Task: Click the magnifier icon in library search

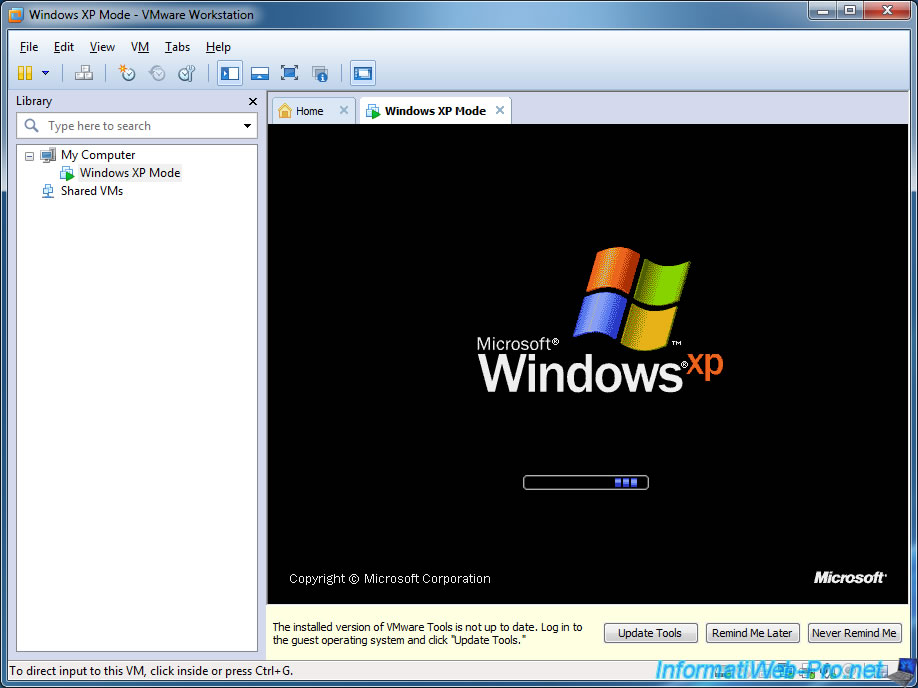Action: (32, 125)
